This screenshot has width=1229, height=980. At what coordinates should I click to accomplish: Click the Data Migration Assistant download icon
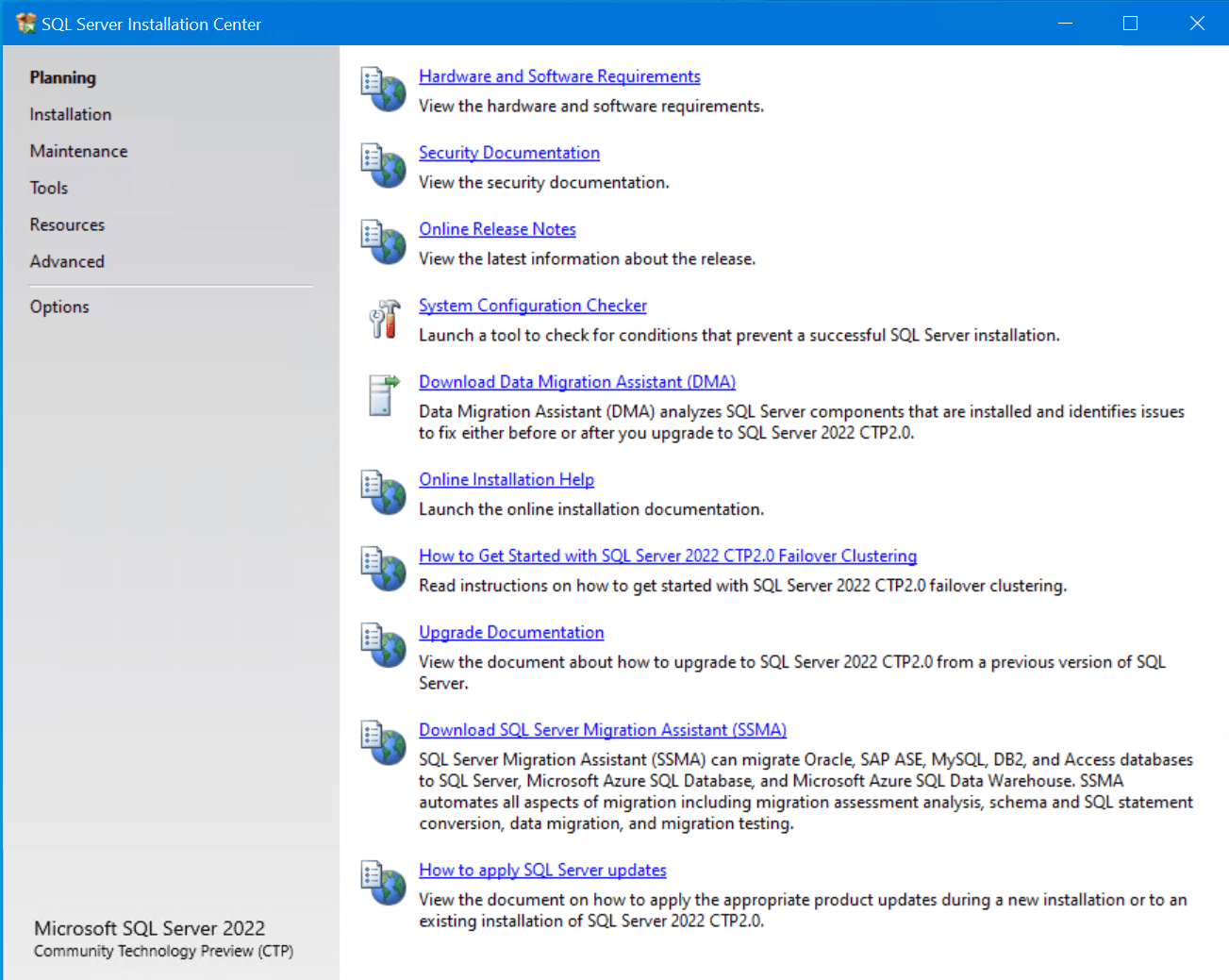coord(383,395)
